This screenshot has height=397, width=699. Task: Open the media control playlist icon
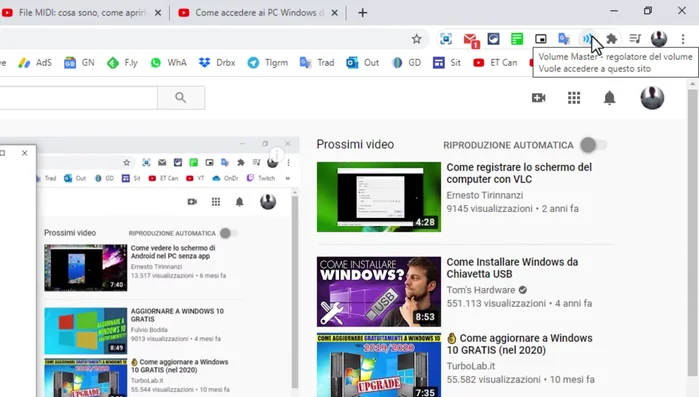pyautogui.click(x=635, y=39)
